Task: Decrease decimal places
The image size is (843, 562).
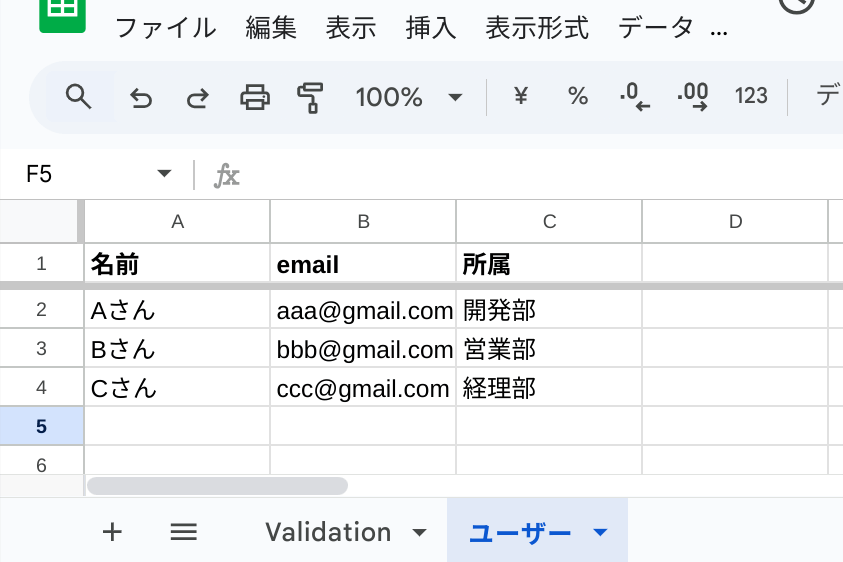Action: point(634,97)
